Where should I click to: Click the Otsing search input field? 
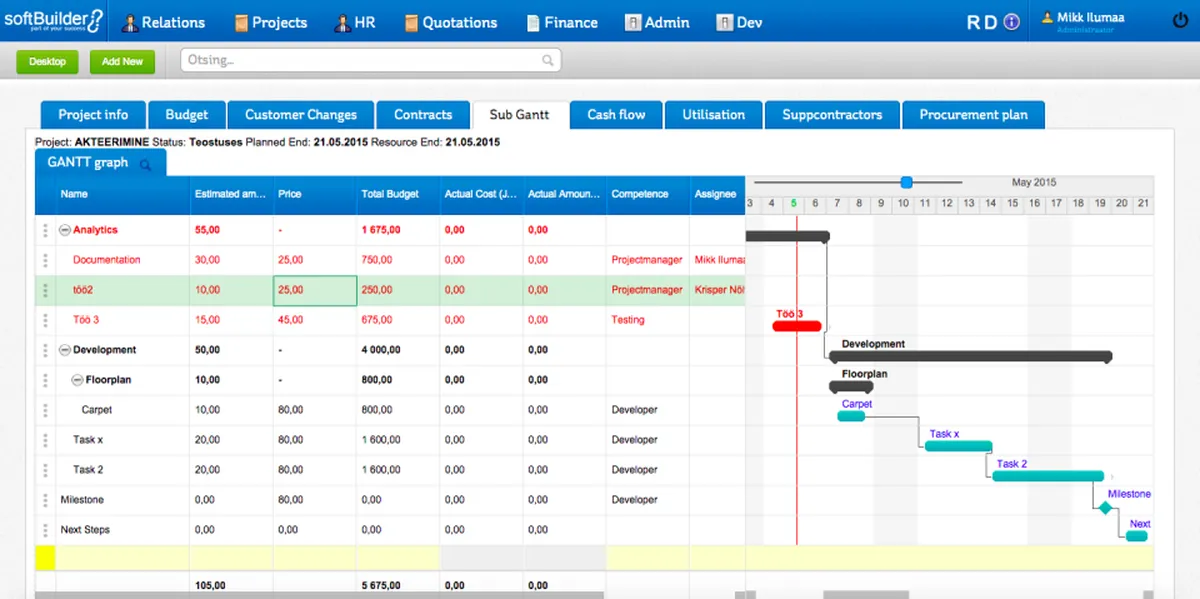[x=360, y=61]
